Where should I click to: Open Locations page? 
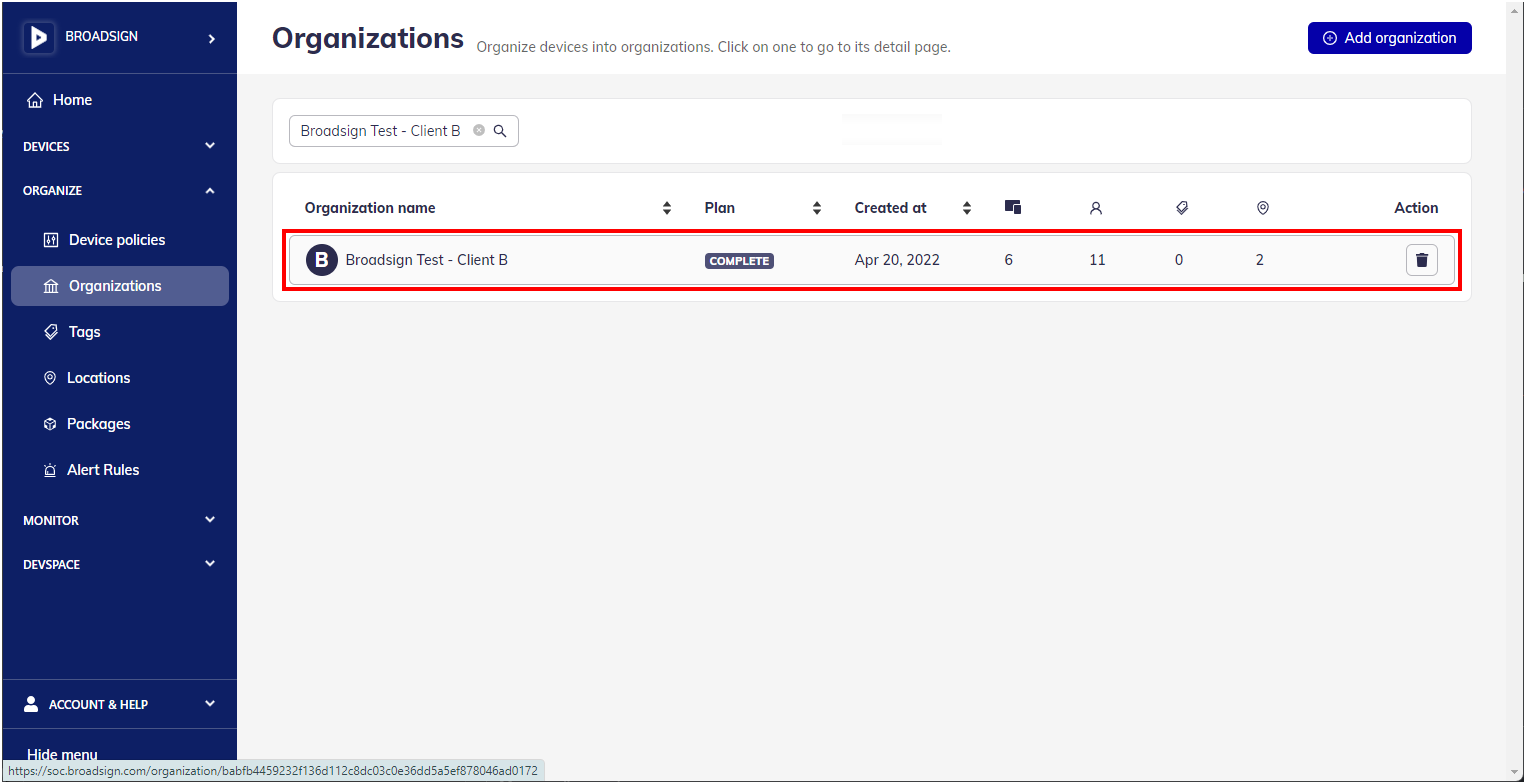pos(98,378)
